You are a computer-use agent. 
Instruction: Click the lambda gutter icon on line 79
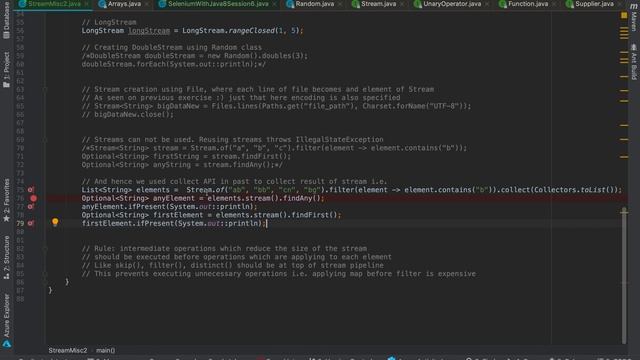(31, 223)
